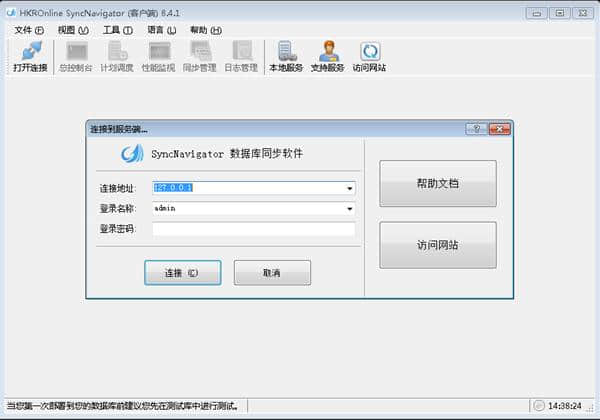The image size is (600, 420).
Task: Open the 日志管理 log management icon
Action: pyautogui.click(x=241, y=57)
